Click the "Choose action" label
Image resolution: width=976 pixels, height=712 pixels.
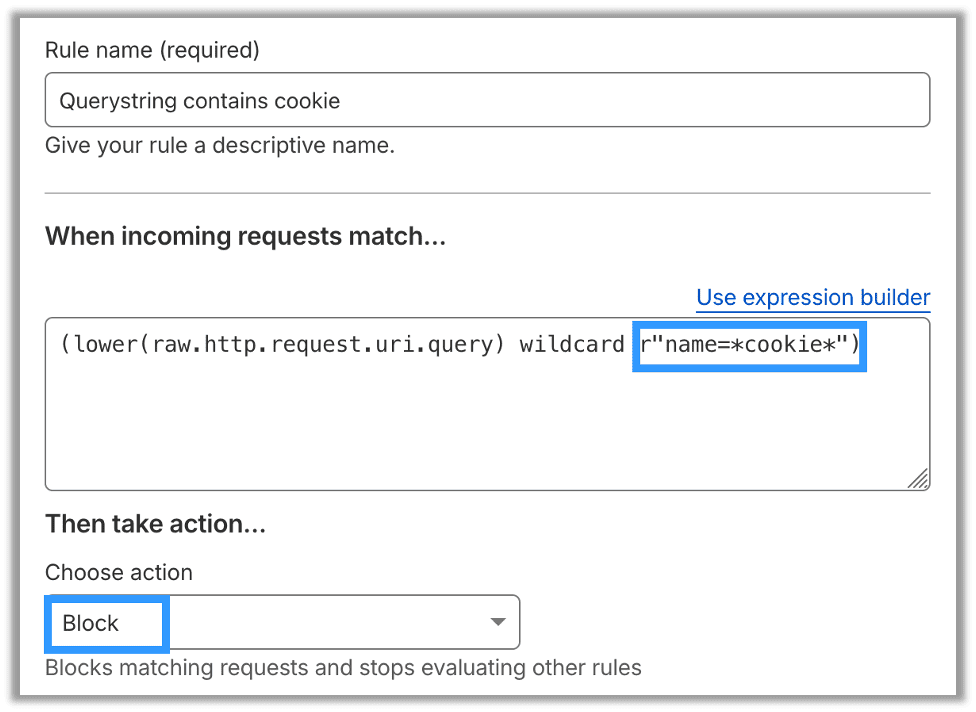click(118, 572)
